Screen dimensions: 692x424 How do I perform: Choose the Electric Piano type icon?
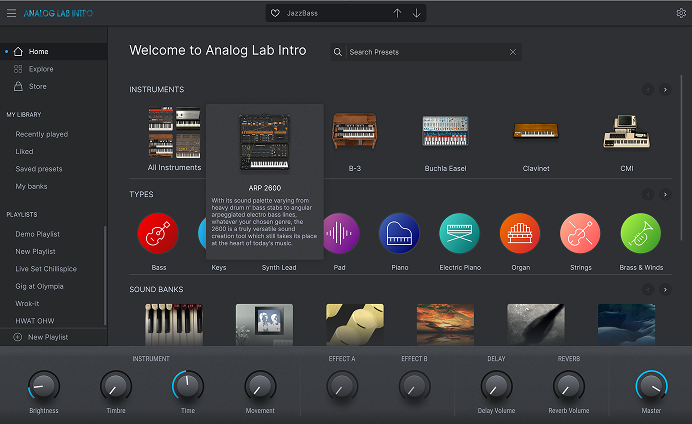459,234
